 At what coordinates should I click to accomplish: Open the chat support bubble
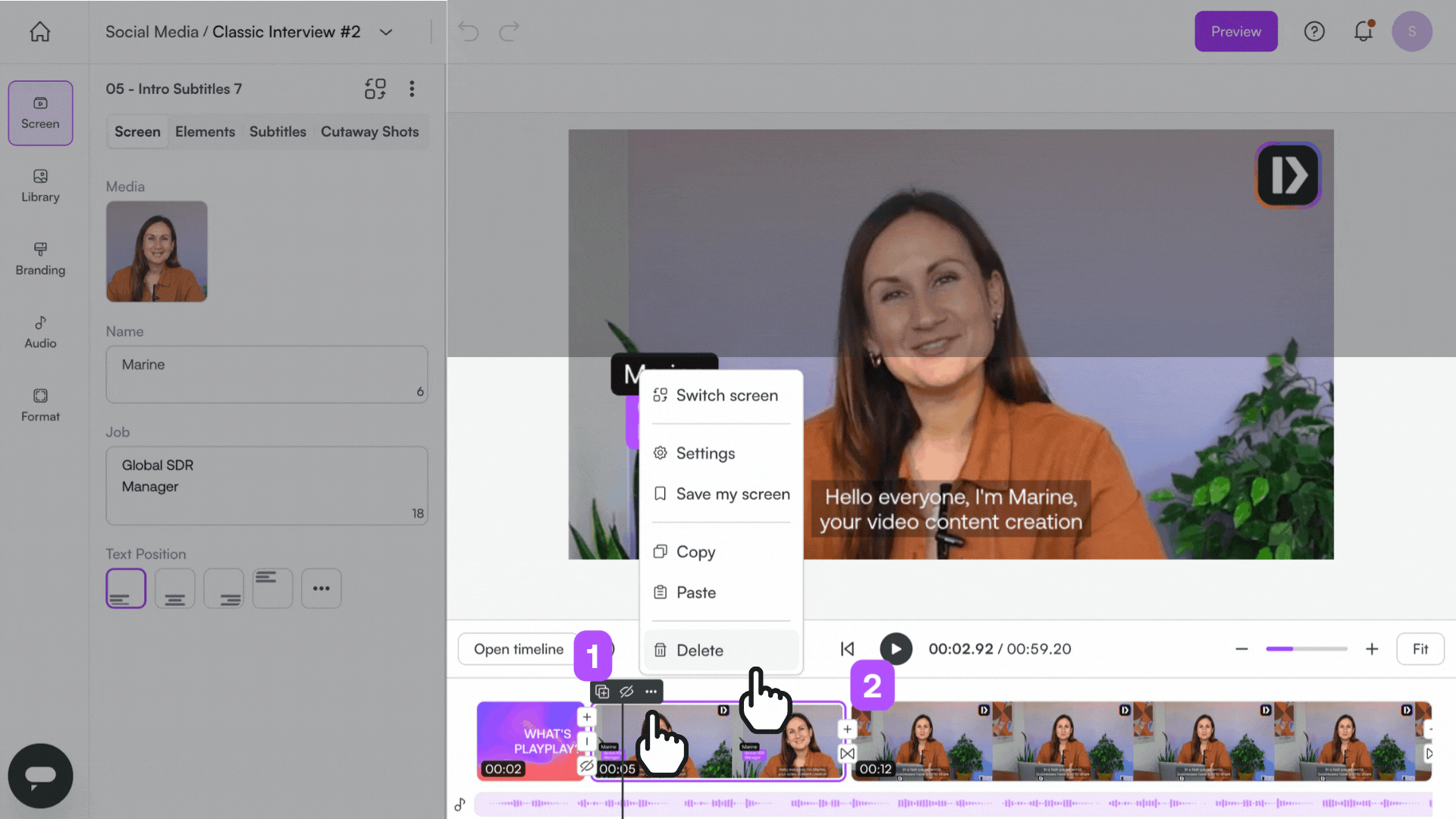pyautogui.click(x=40, y=775)
